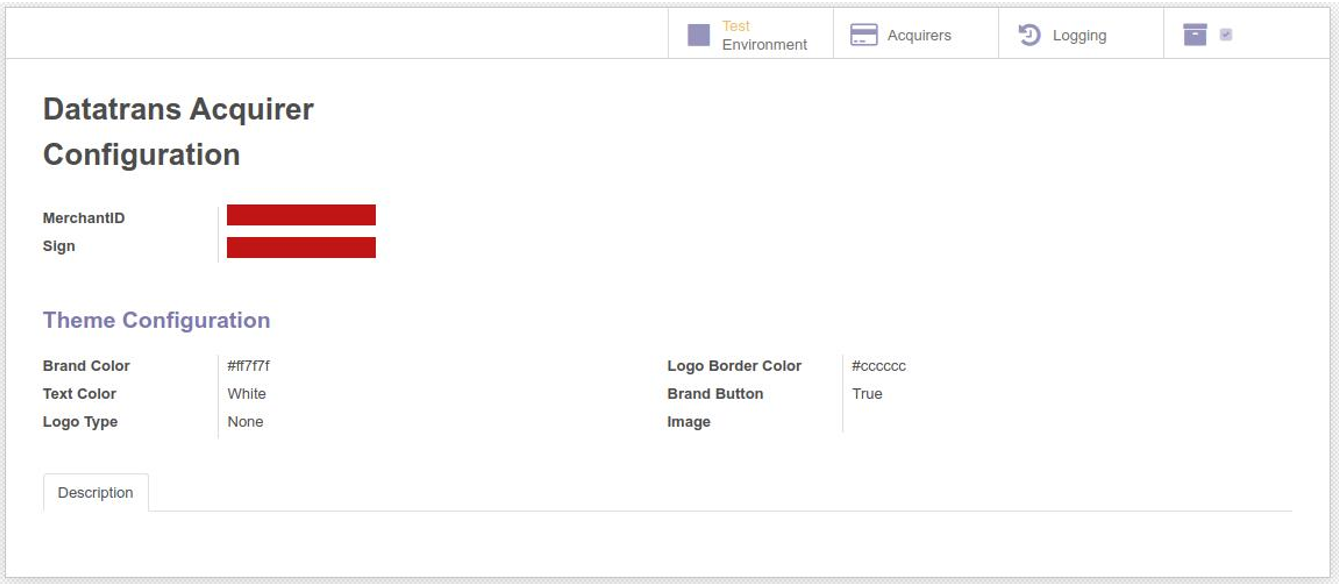Select the redacted MerchantID value

coord(301,215)
